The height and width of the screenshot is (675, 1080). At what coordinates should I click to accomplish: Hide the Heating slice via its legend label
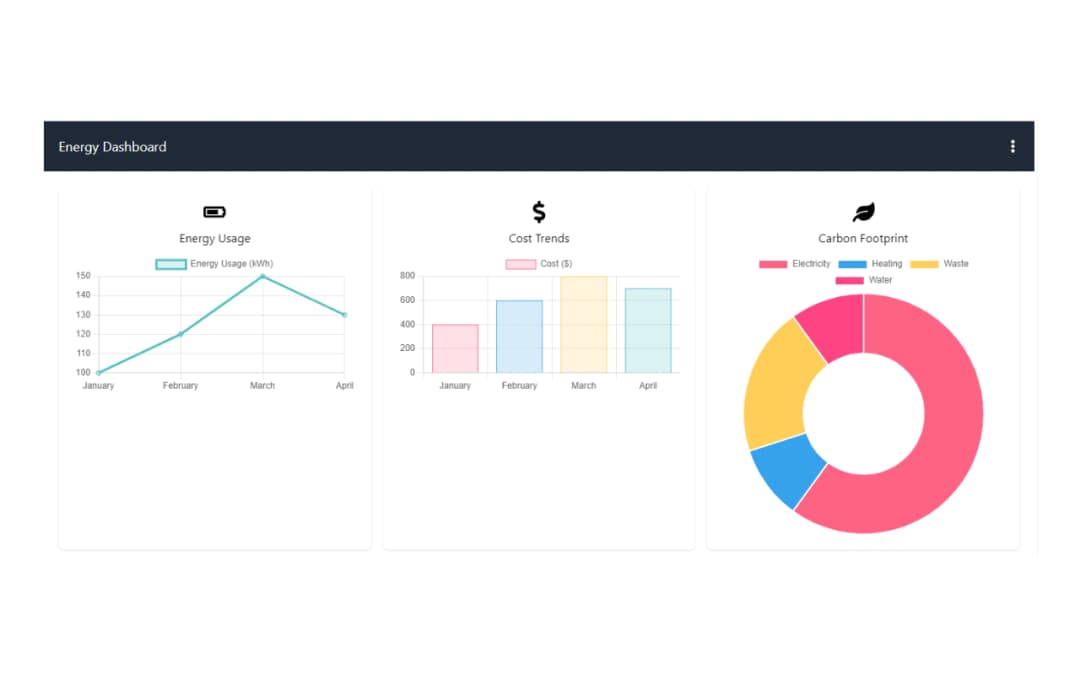click(x=888, y=263)
